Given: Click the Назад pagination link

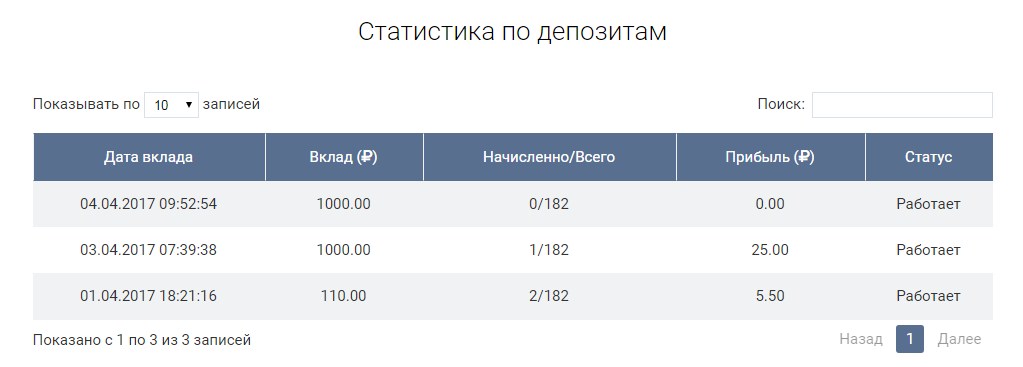Looking at the screenshot, I should (861, 339).
